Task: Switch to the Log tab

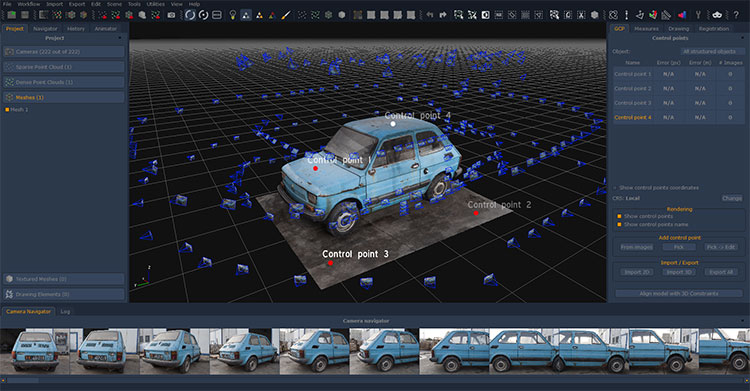Action: tap(65, 312)
